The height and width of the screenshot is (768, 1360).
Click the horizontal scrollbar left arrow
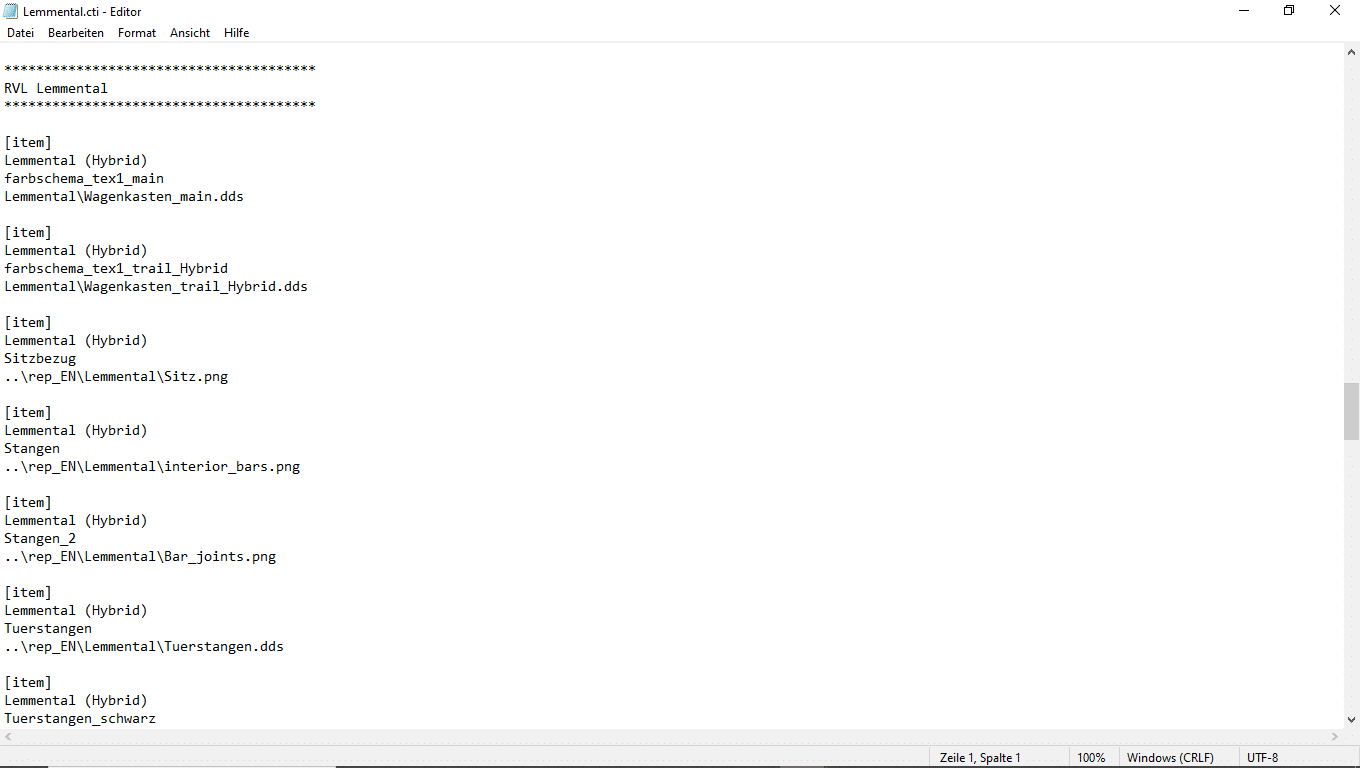[x=9, y=737]
